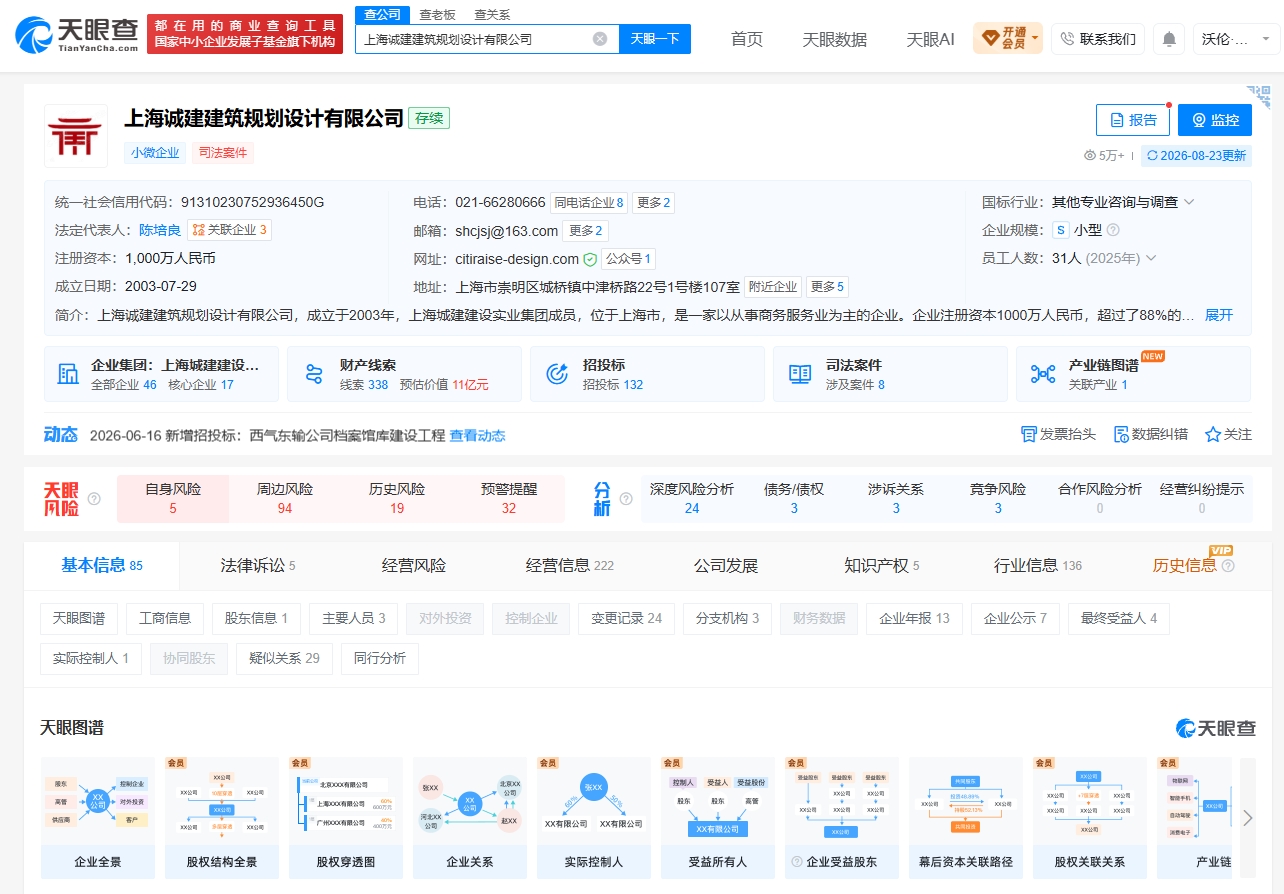Screen dimensions: 1284x894
Task: Click the TianYanCha logo
Action: point(76,36)
